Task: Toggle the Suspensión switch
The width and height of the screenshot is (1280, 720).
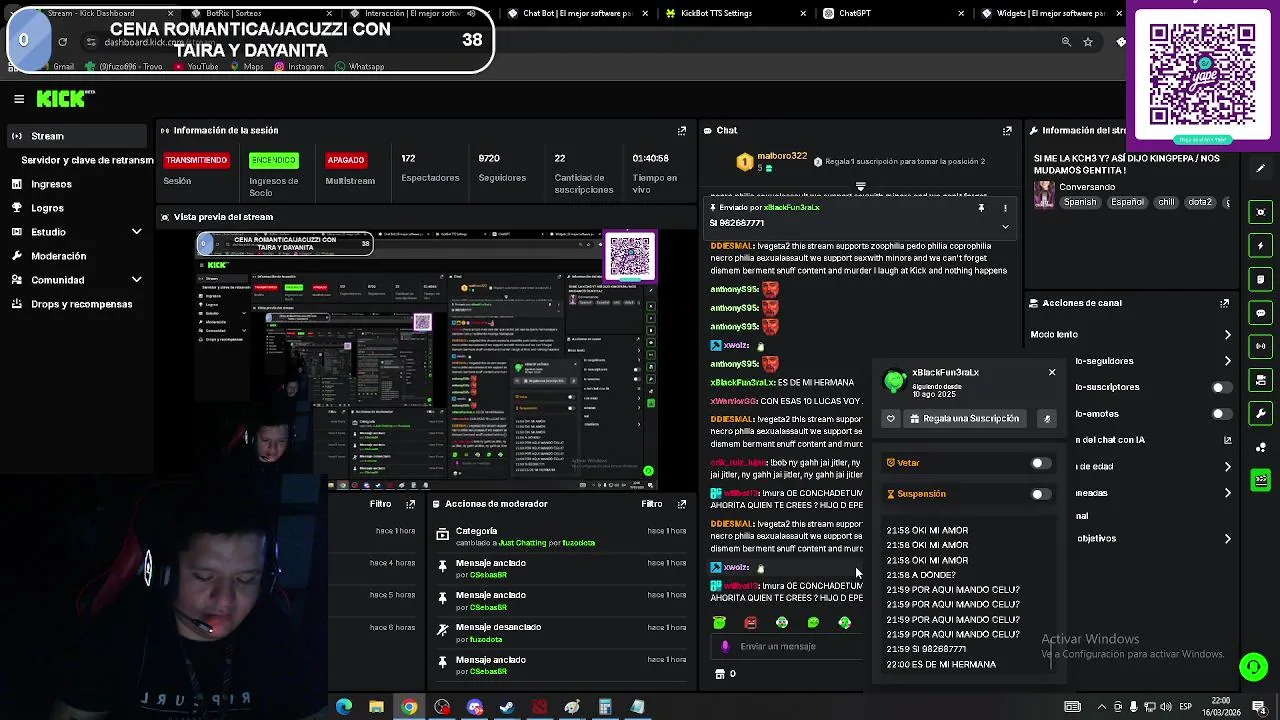Action: coord(1040,494)
